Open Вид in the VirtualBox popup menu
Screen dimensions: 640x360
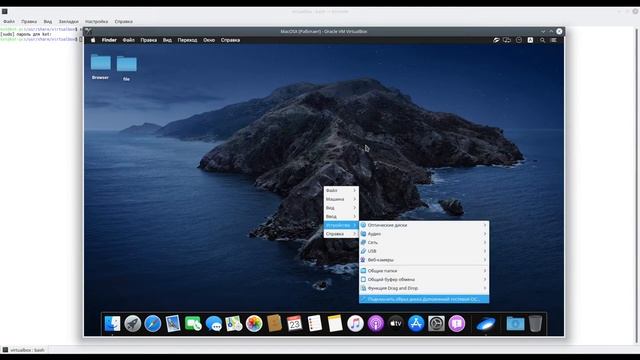(x=341, y=208)
